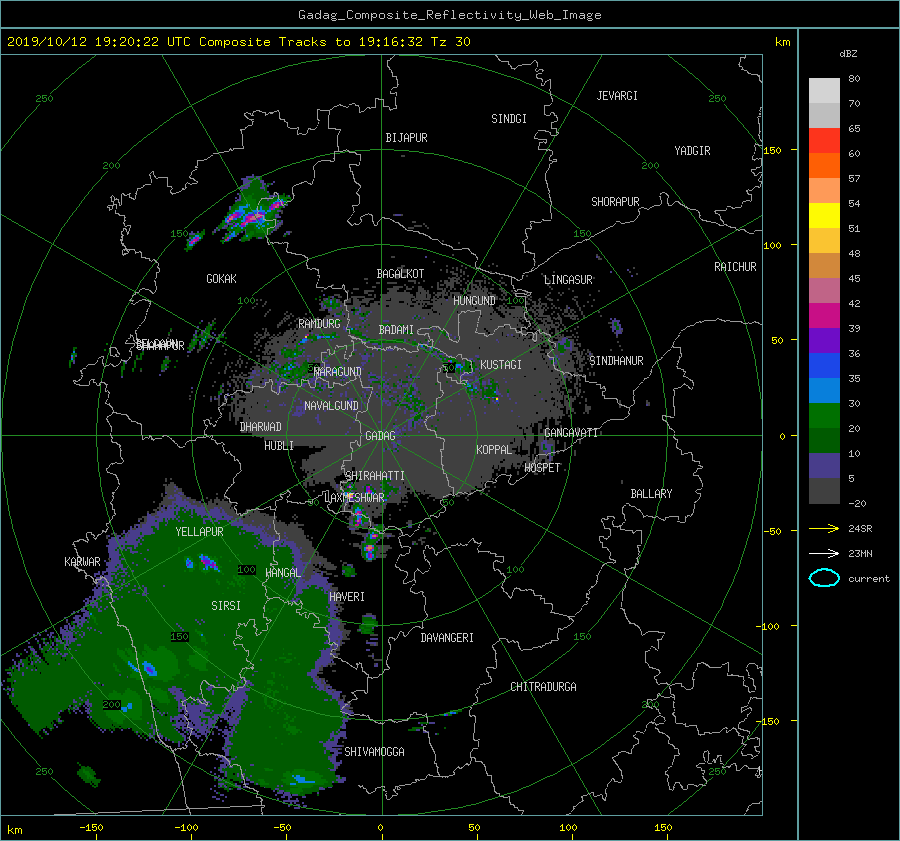Click the '-20' value below the dBZ scale
The height and width of the screenshot is (841, 900).
(x=856, y=503)
